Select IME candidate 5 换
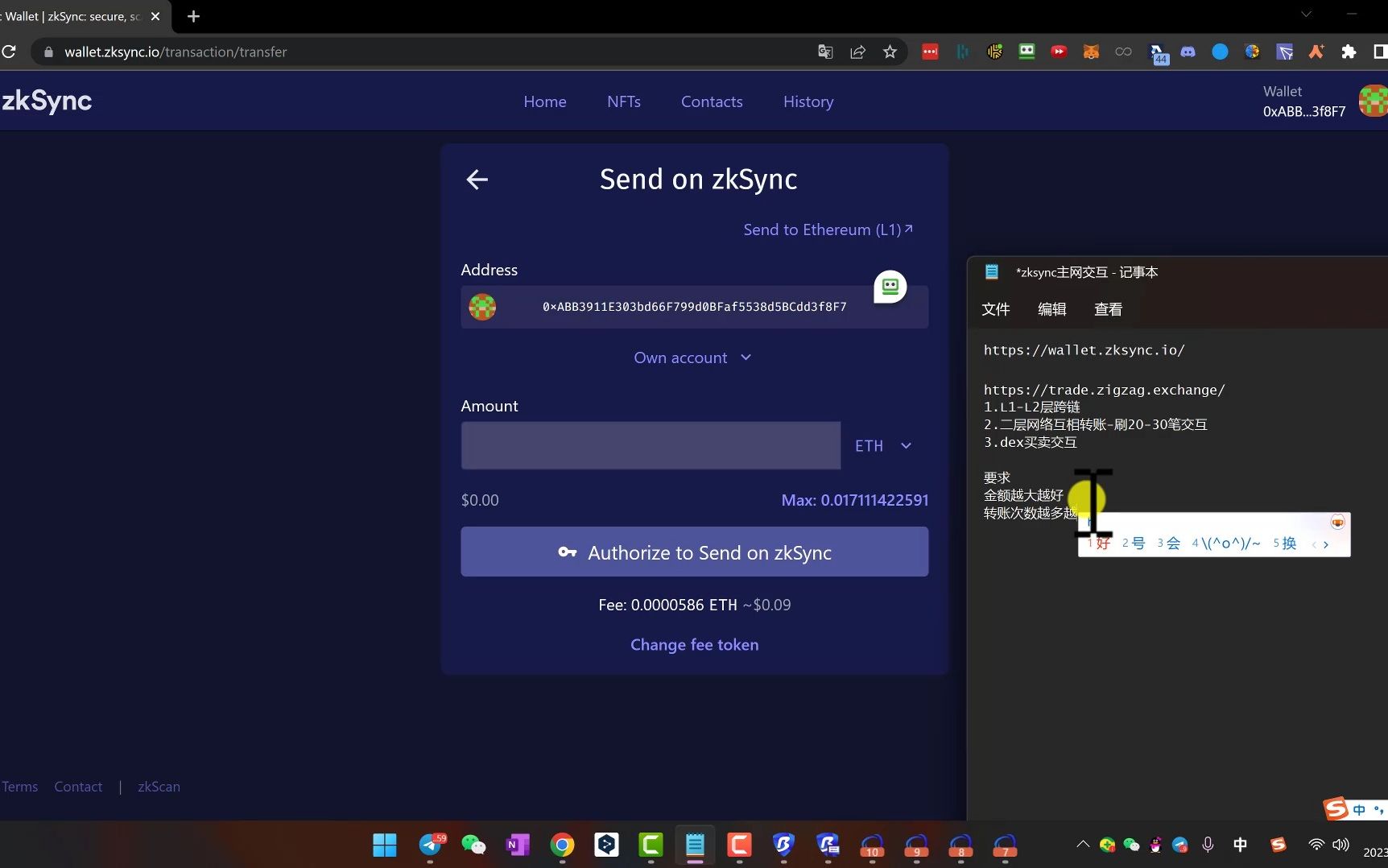The image size is (1388, 868). click(x=1285, y=544)
